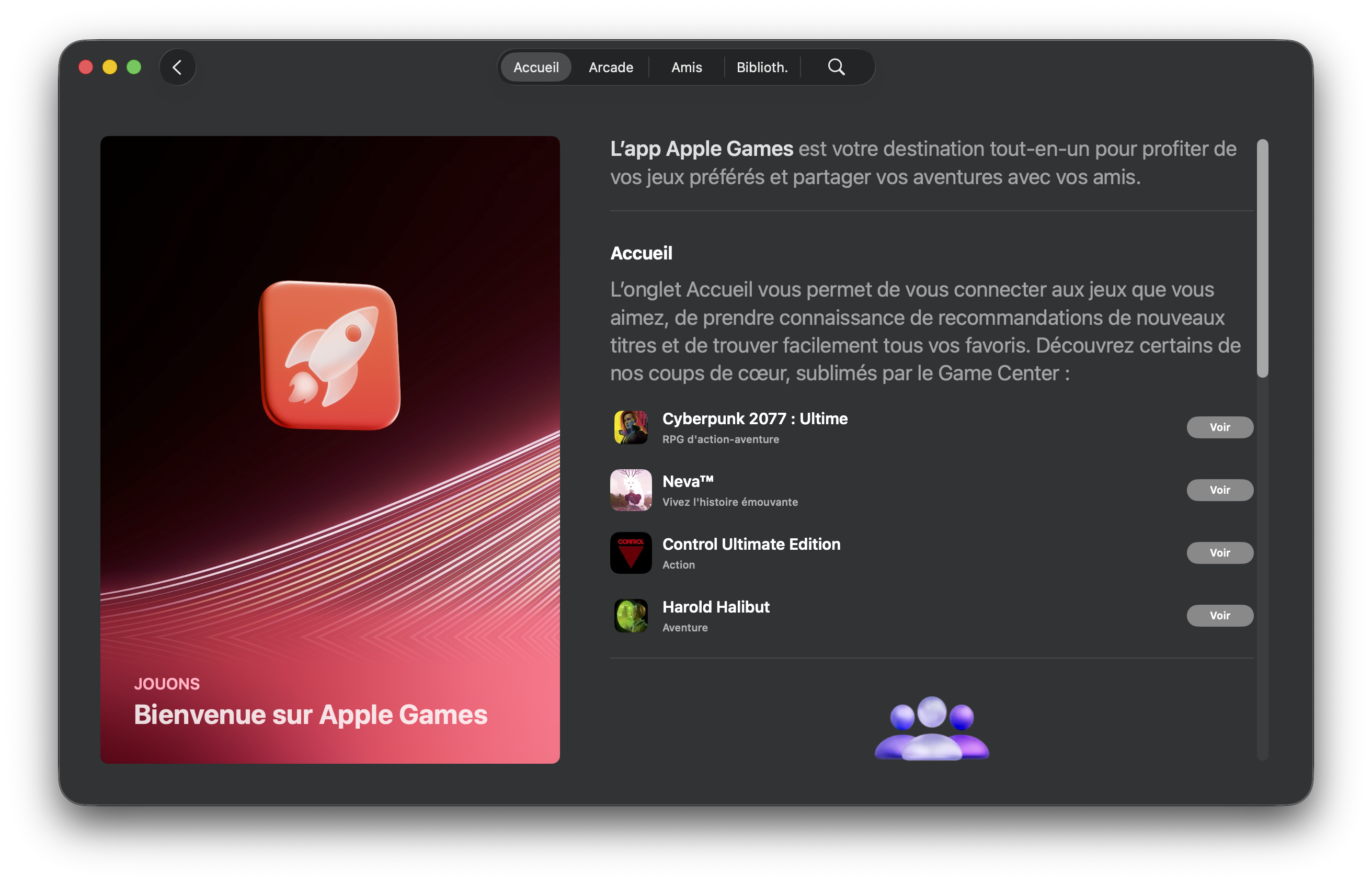Click the vertical scrollbar thumb

1262,258
